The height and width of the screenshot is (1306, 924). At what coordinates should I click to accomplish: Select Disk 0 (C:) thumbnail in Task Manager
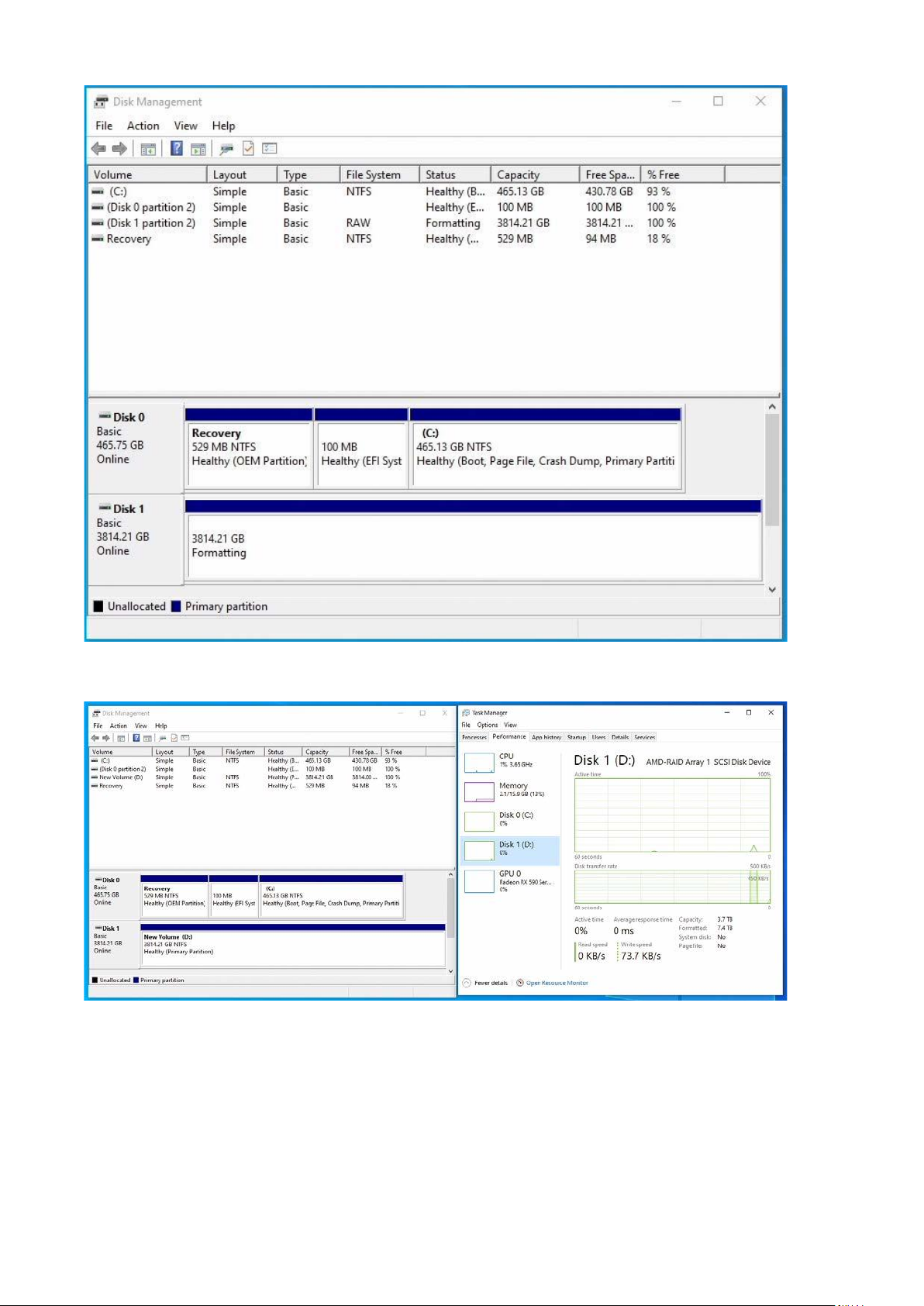point(479,822)
